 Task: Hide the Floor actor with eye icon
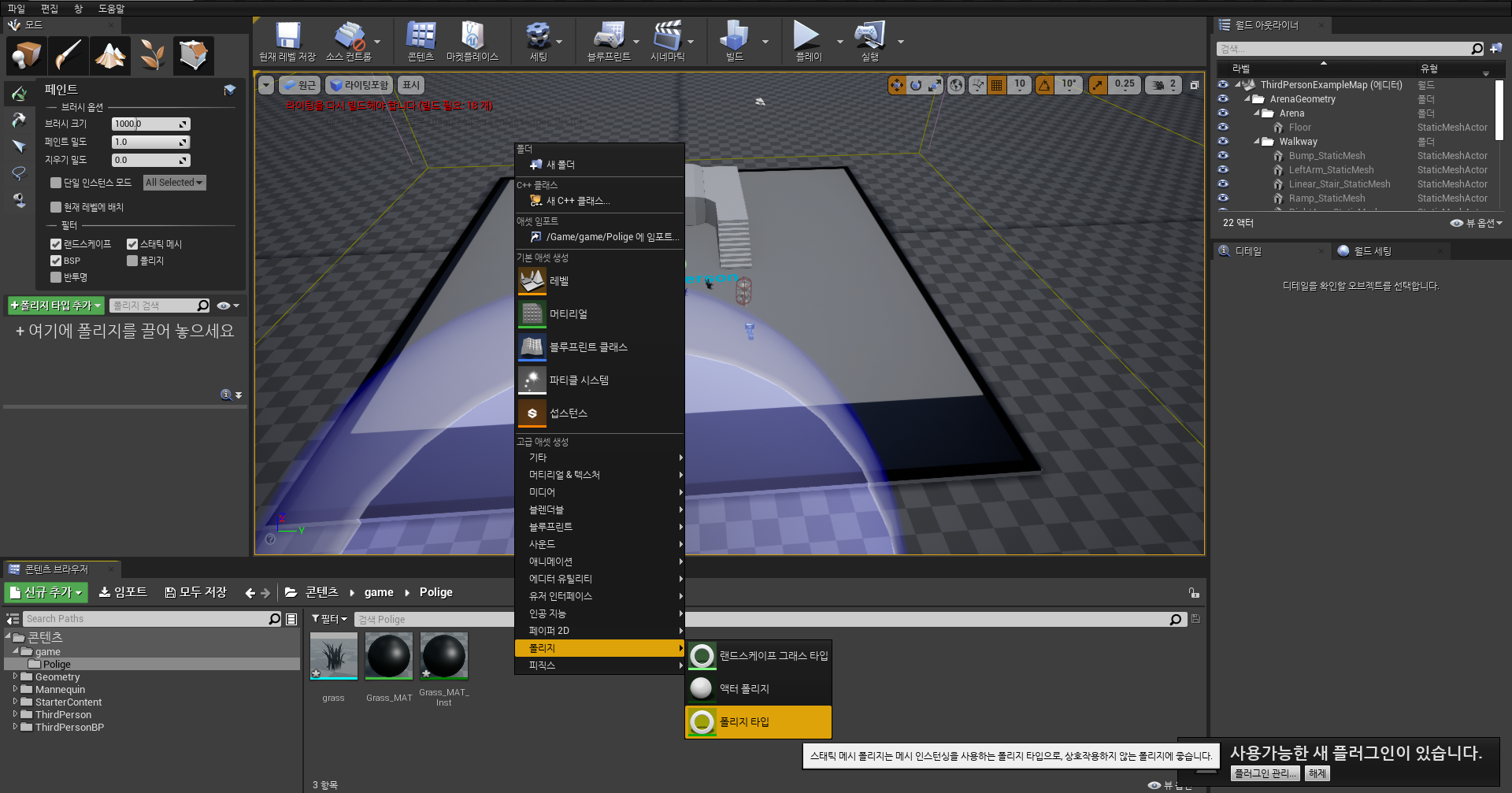1223,128
